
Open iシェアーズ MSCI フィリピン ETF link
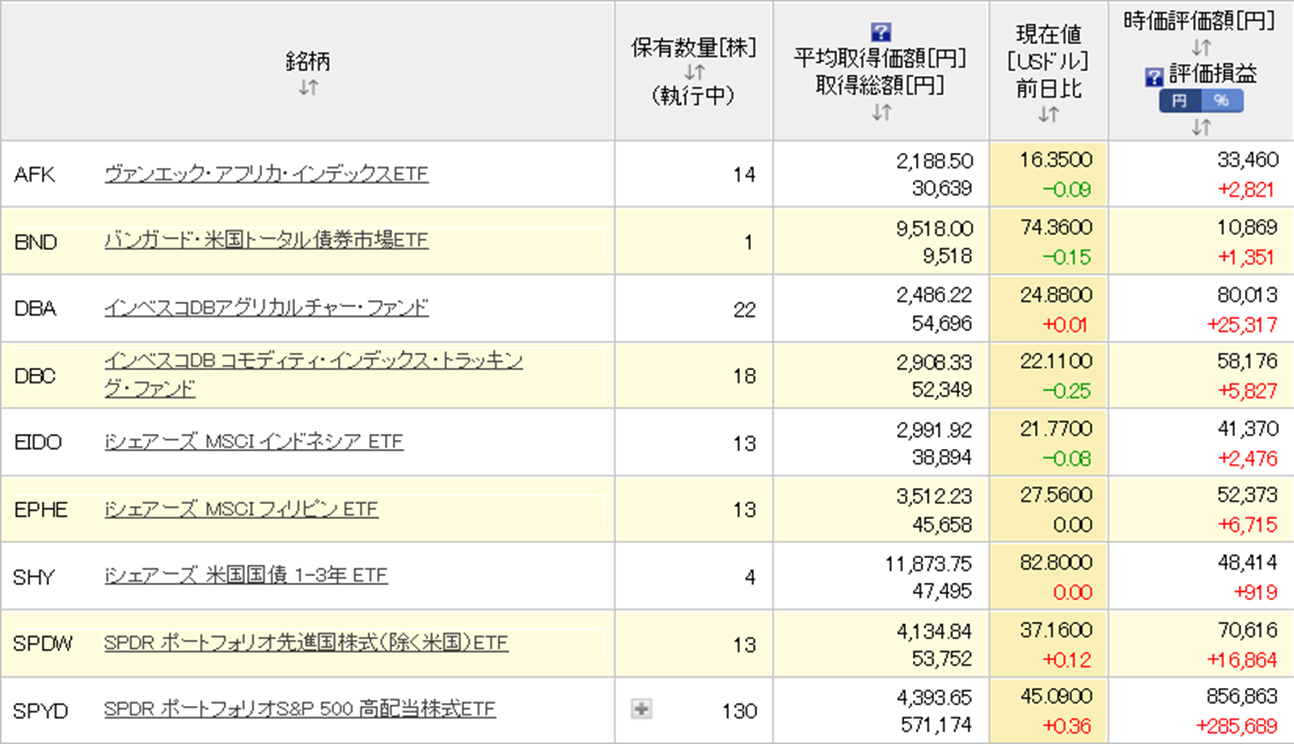[241, 509]
